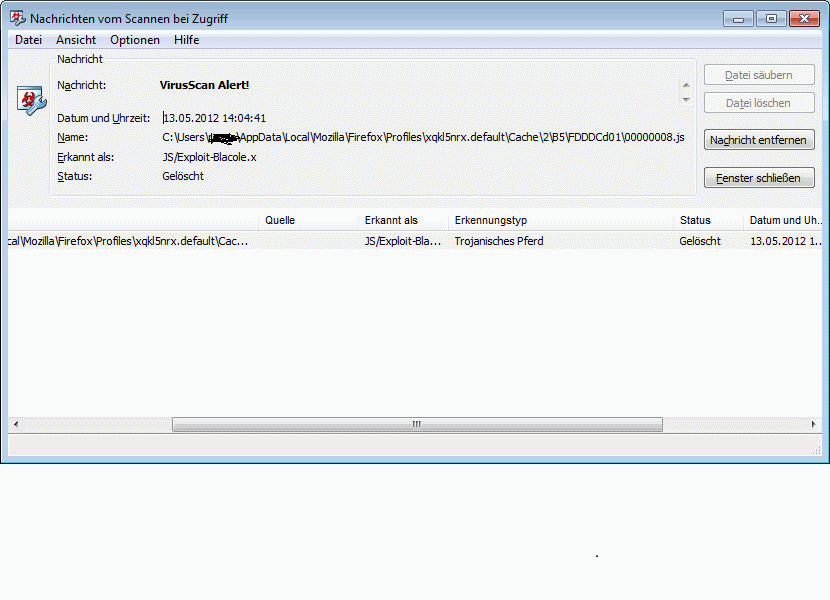Click the message pane scroll up arrow
Viewport: 830px width, 600px height.
(686, 85)
